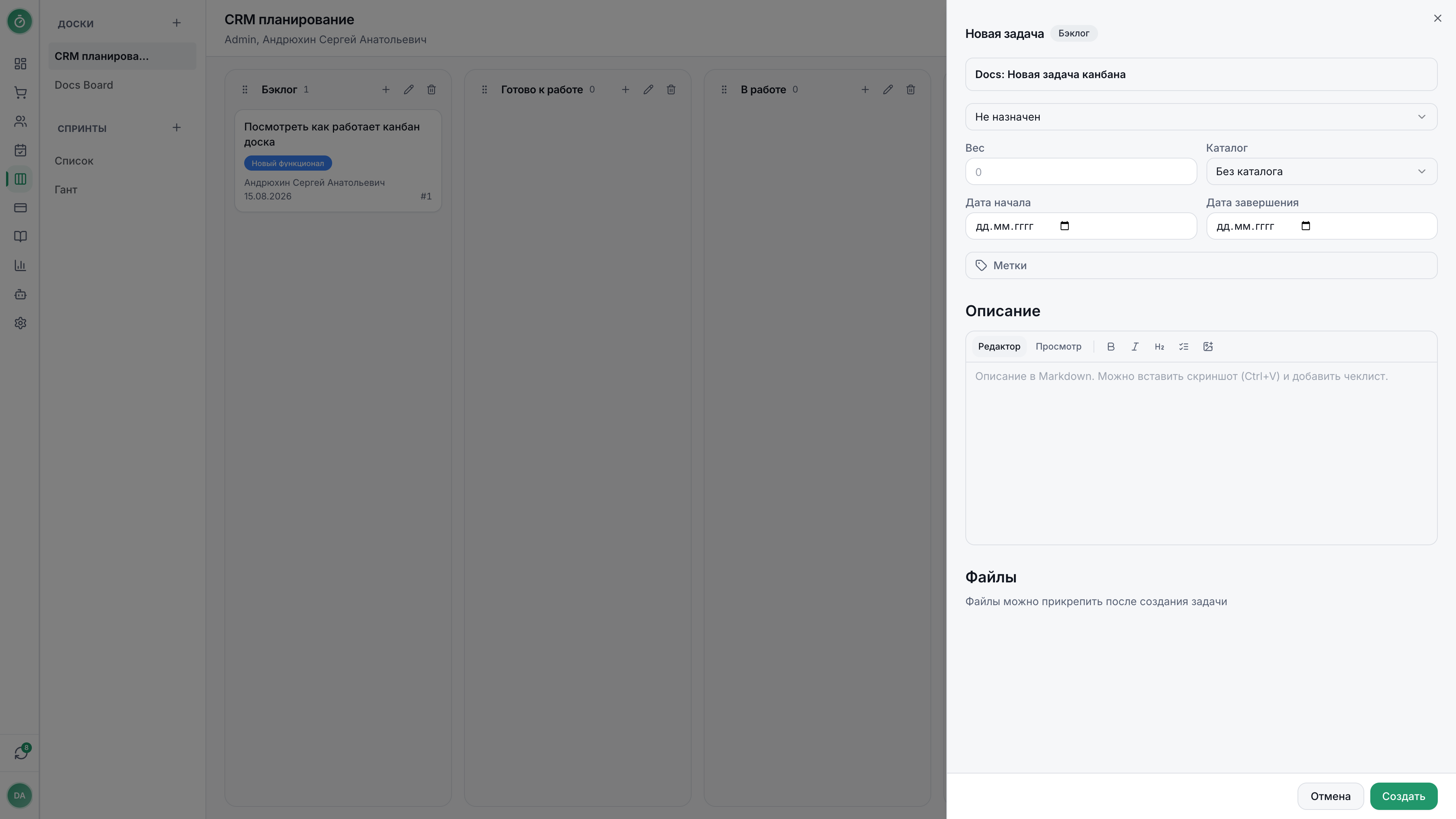Open settings gear in sidebar
This screenshot has width=1456, height=819.
pos(20,323)
